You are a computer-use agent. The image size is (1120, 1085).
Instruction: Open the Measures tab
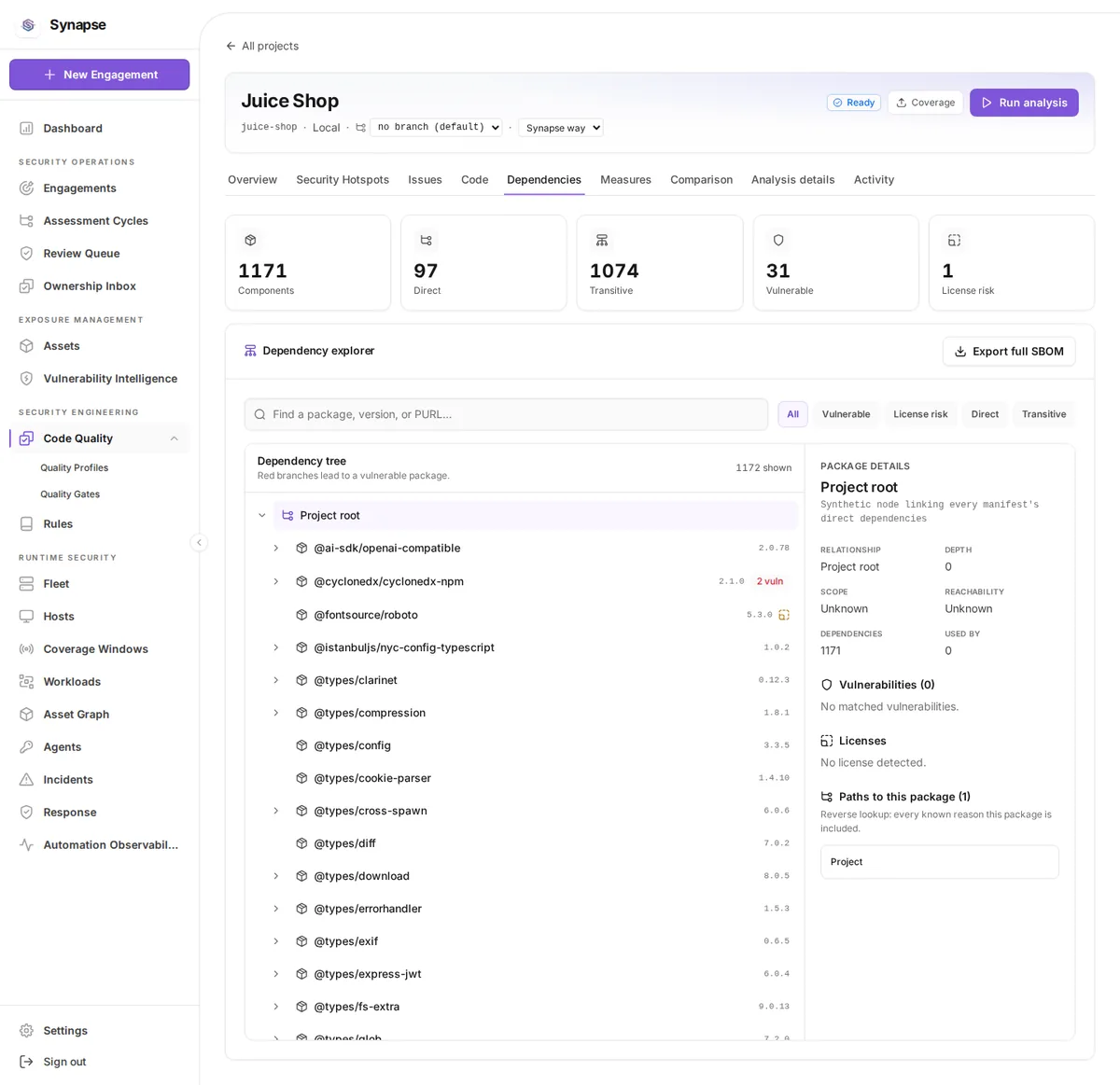(625, 180)
